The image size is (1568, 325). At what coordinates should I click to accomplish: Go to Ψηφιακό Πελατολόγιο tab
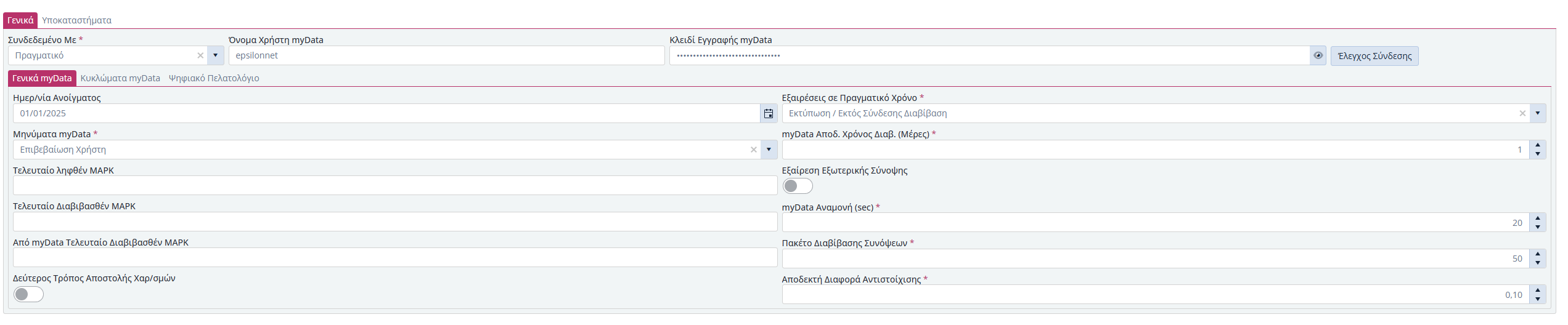(214, 78)
